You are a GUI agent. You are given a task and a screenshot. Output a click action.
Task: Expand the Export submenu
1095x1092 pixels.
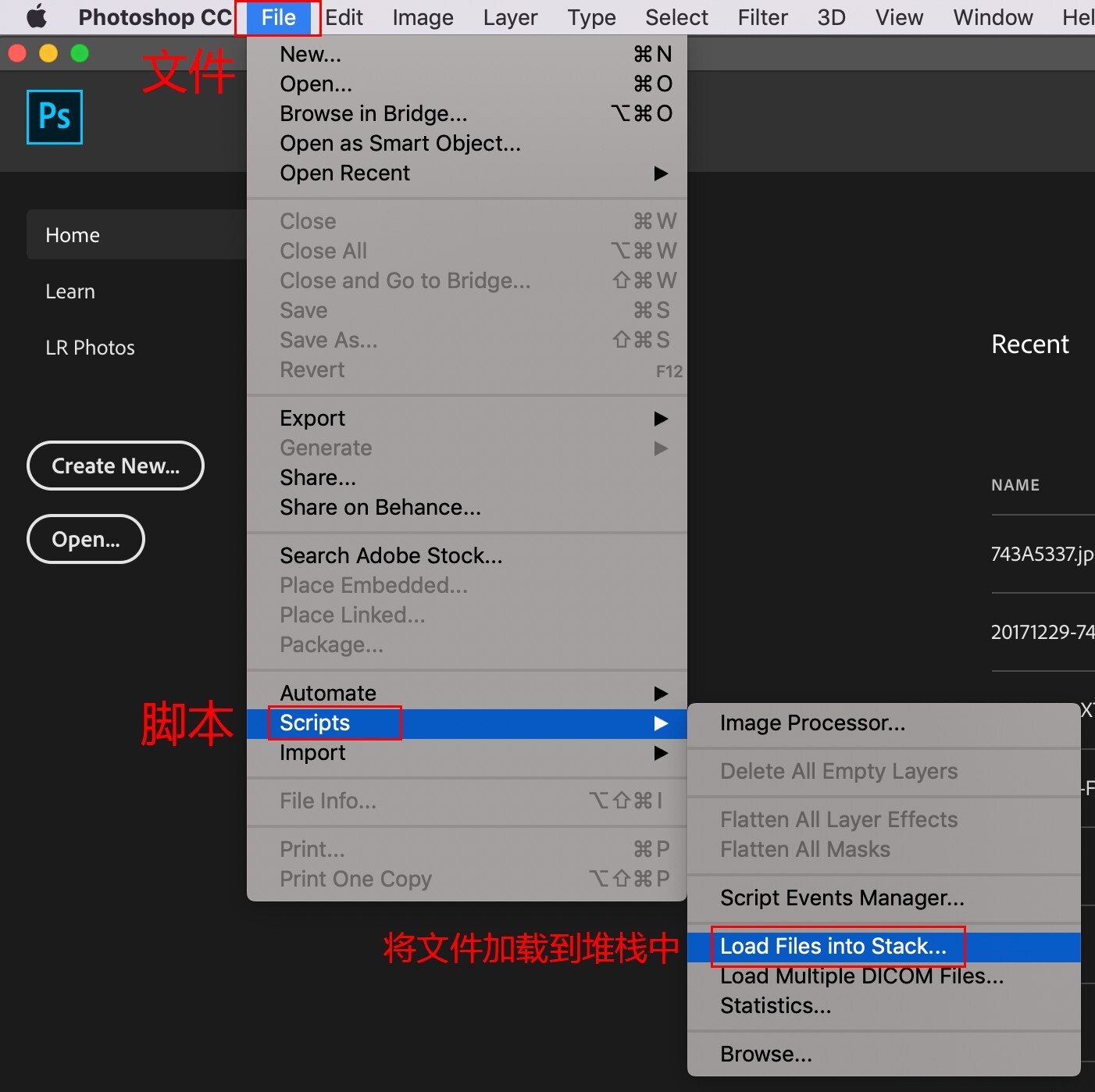(x=467, y=418)
